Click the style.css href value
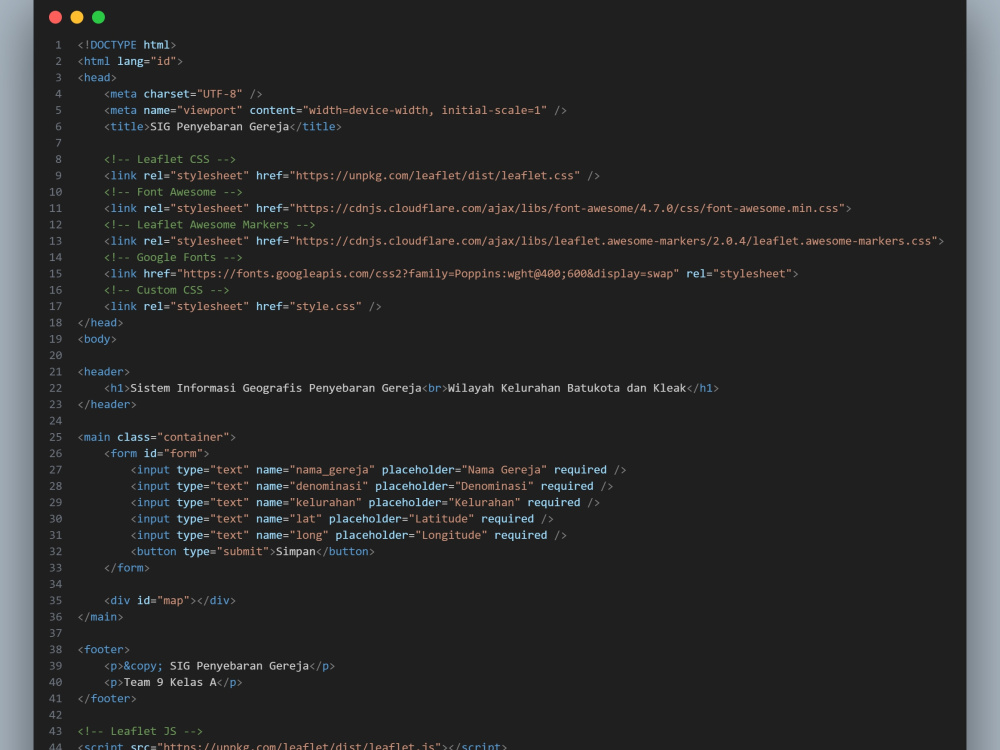 pyautogui.click(x=325, y=306)
